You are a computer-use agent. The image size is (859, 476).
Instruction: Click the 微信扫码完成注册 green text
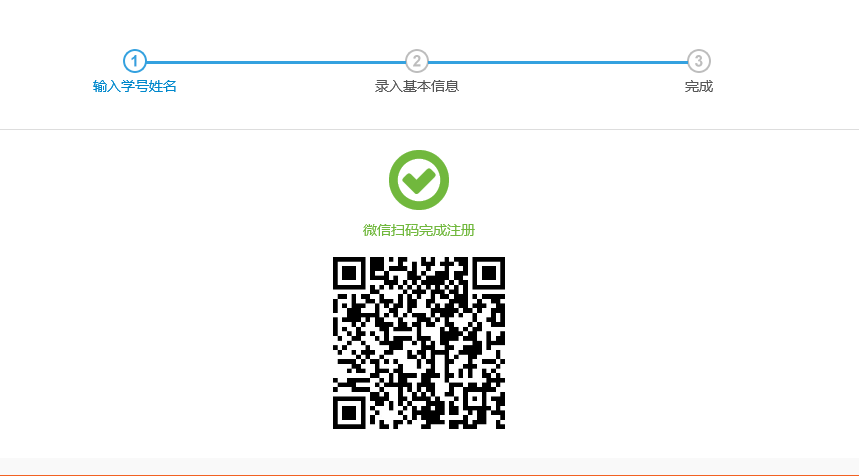[x=419, y=231]
